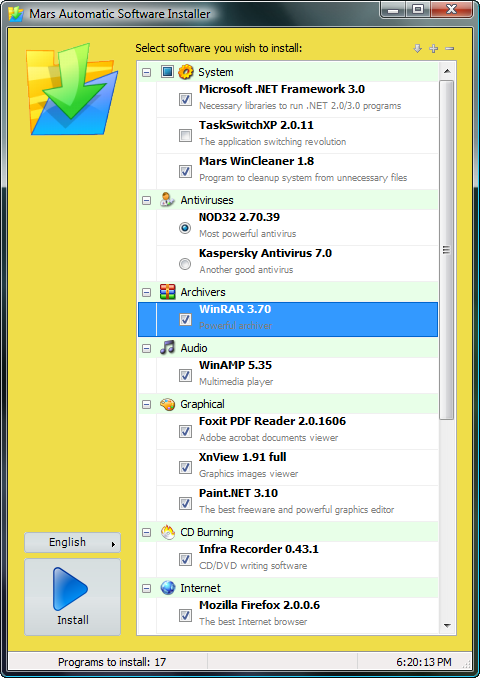The image size is (480, 678).
Task: Enable the TaskSwitchXP 2.0.11 checkbox
Action: [186, 135]
